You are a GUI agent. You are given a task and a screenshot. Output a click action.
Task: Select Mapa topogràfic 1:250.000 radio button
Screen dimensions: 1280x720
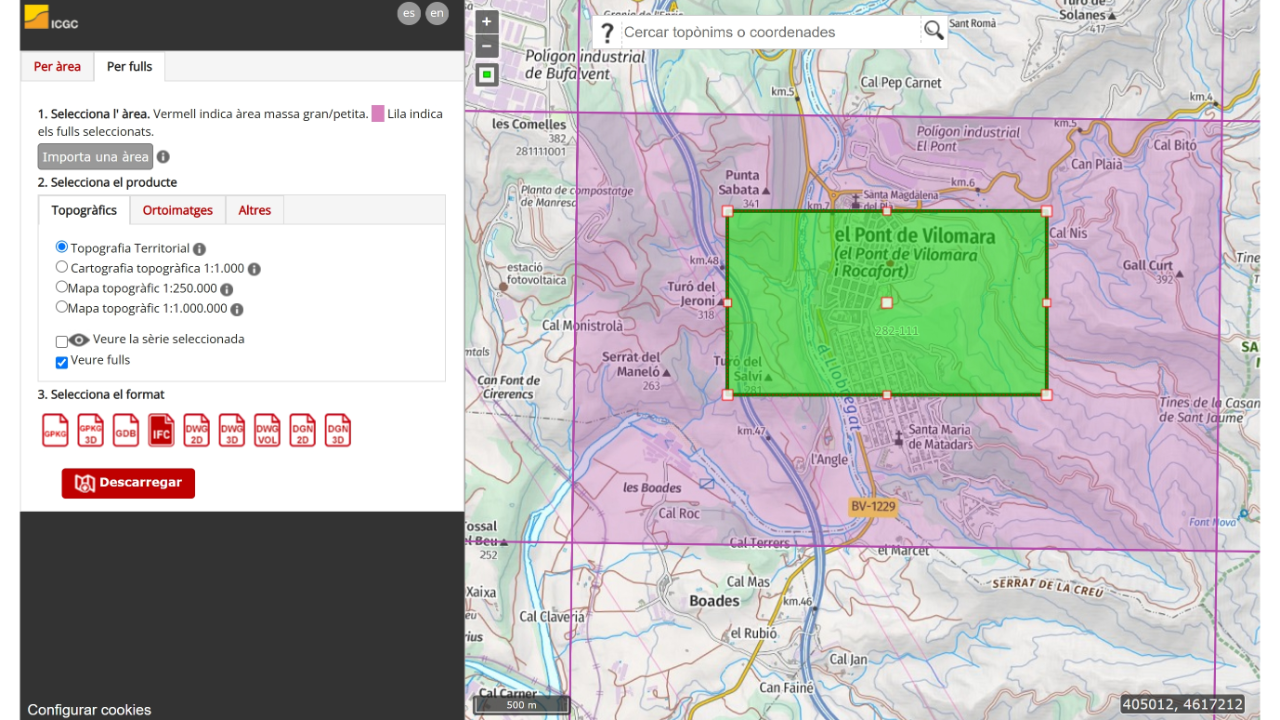(x=62, y=287)
